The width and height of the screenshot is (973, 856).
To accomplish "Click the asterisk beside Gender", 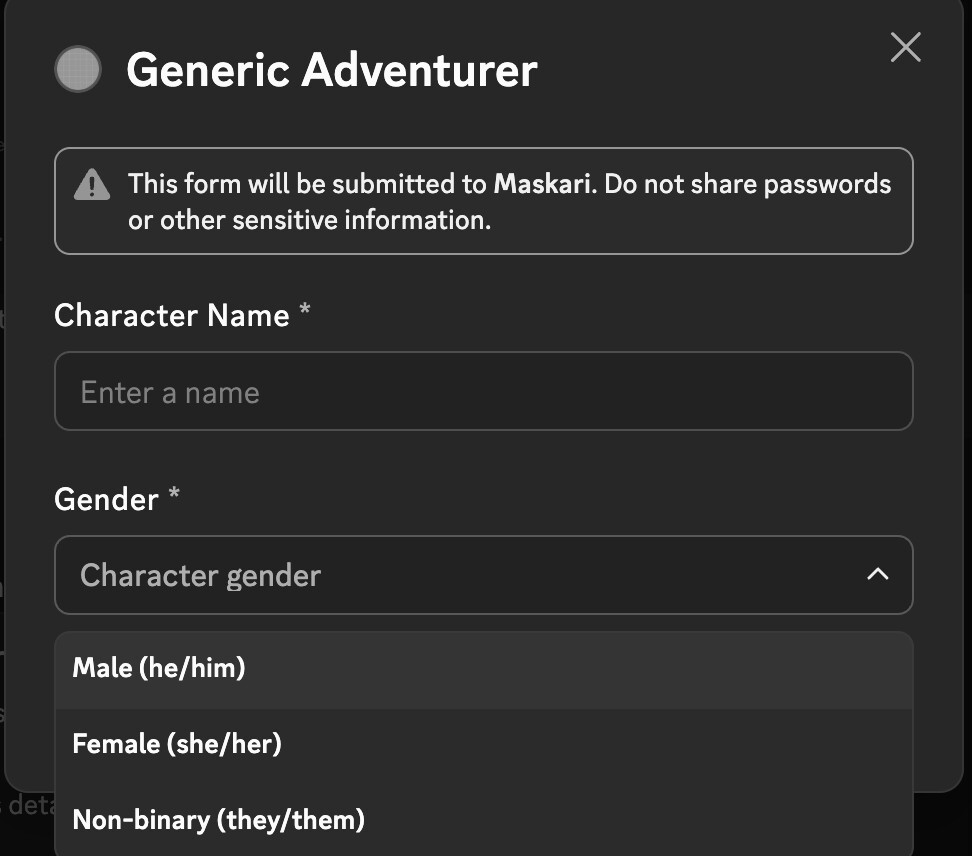I will [x=174, y=496].
